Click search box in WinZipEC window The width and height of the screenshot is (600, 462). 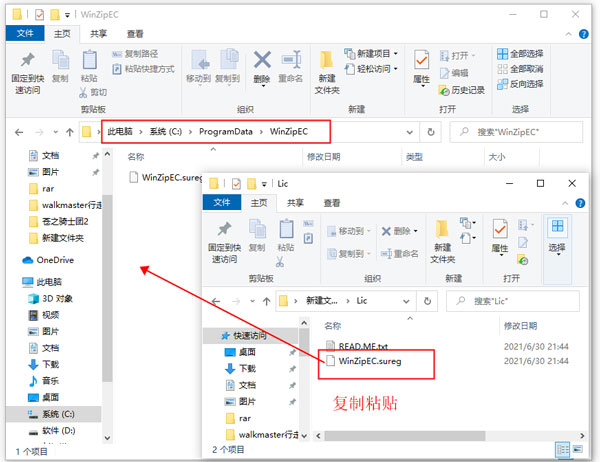click(x=516, y=132)
